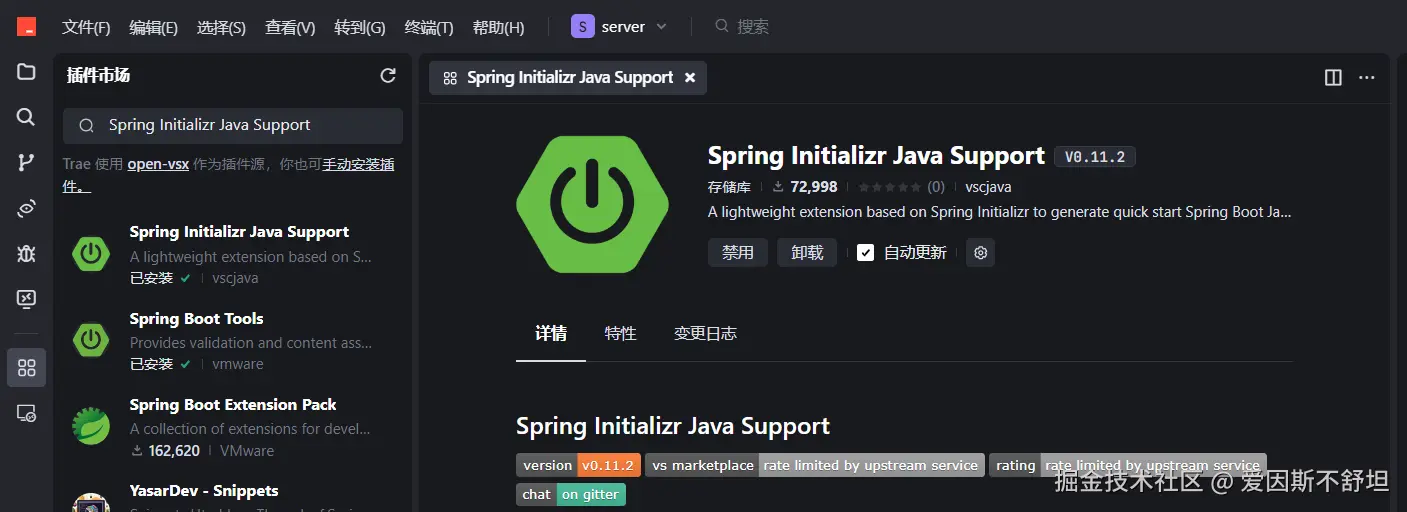Open the 转到(G) menu
Viewport: 1407px width, 512px height.
[360, 27]
